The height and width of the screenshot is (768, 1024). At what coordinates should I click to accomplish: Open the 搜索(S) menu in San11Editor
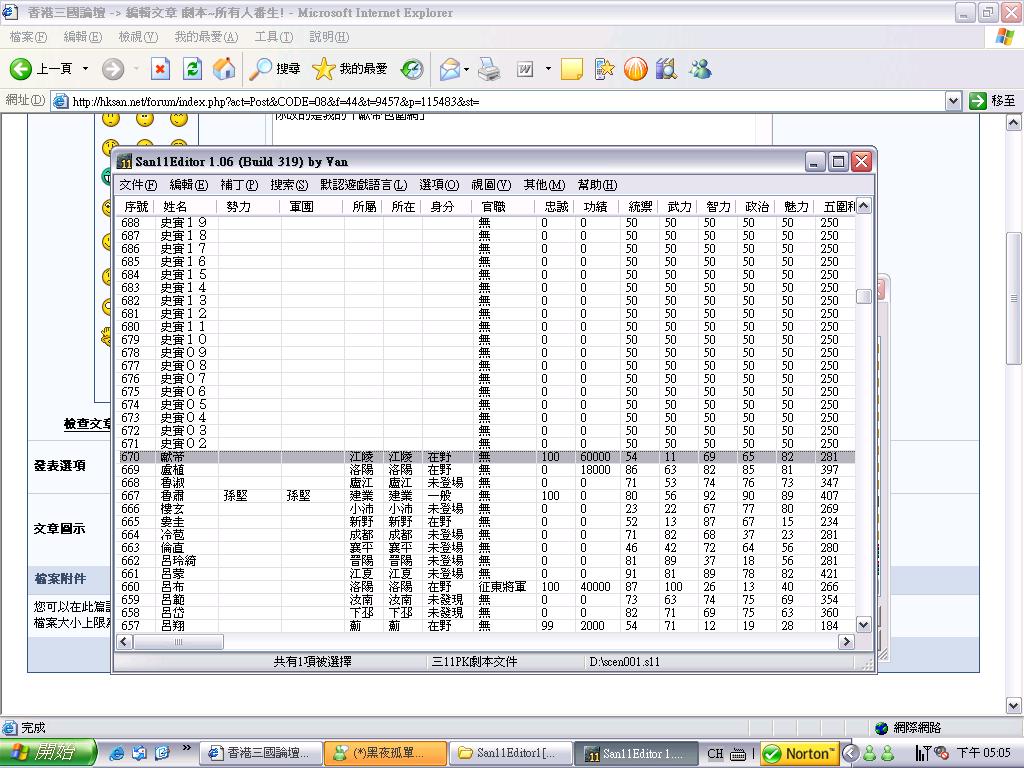coord(289,185)
